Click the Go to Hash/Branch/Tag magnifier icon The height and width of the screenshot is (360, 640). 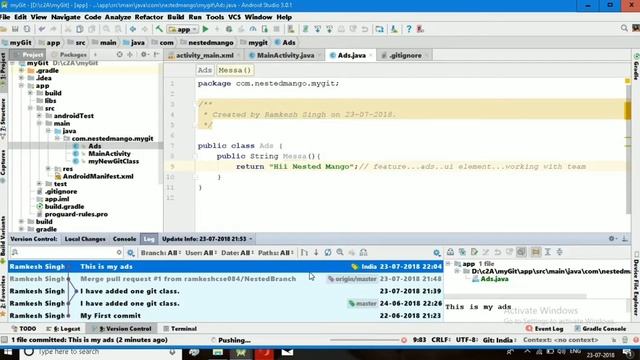click(340, 252)
